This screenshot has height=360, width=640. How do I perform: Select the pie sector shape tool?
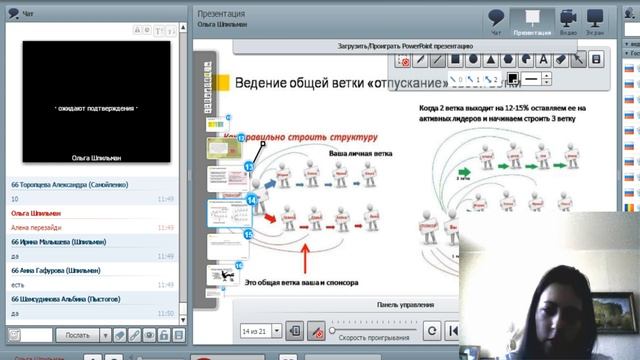526,60
